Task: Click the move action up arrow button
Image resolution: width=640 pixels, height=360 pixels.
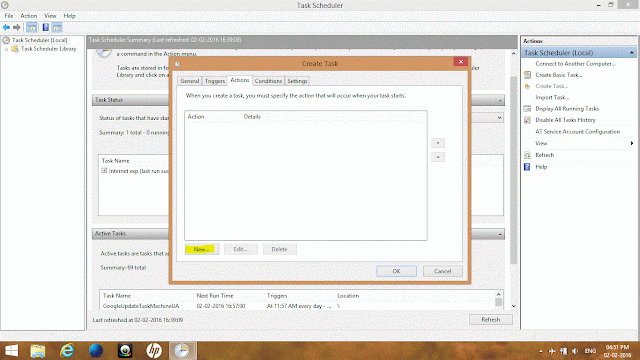Action: point(438,143)
